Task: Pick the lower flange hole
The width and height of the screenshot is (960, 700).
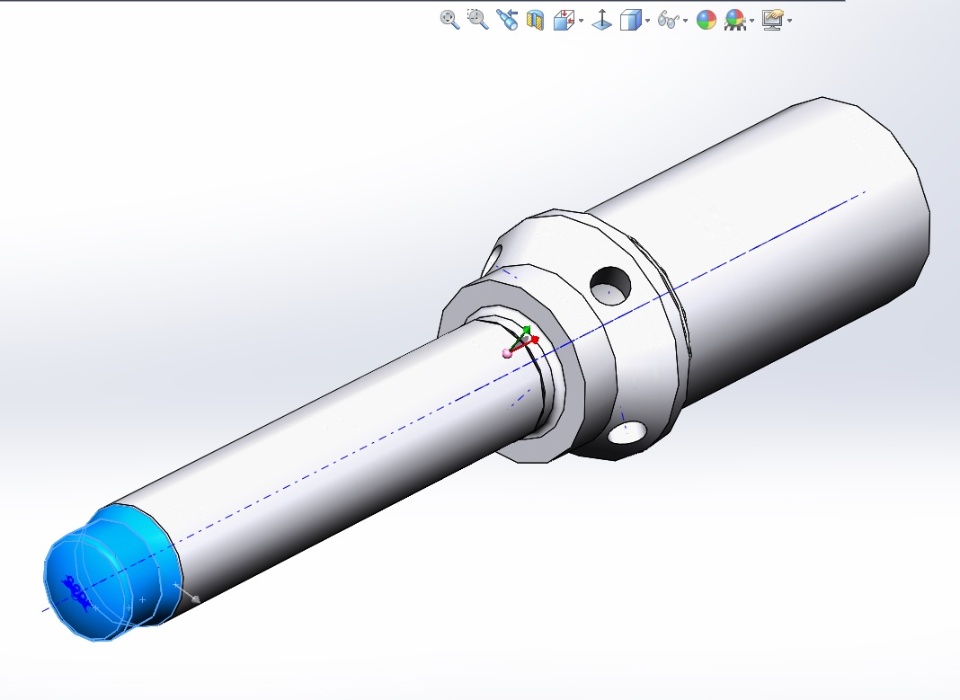Action: 628,433
